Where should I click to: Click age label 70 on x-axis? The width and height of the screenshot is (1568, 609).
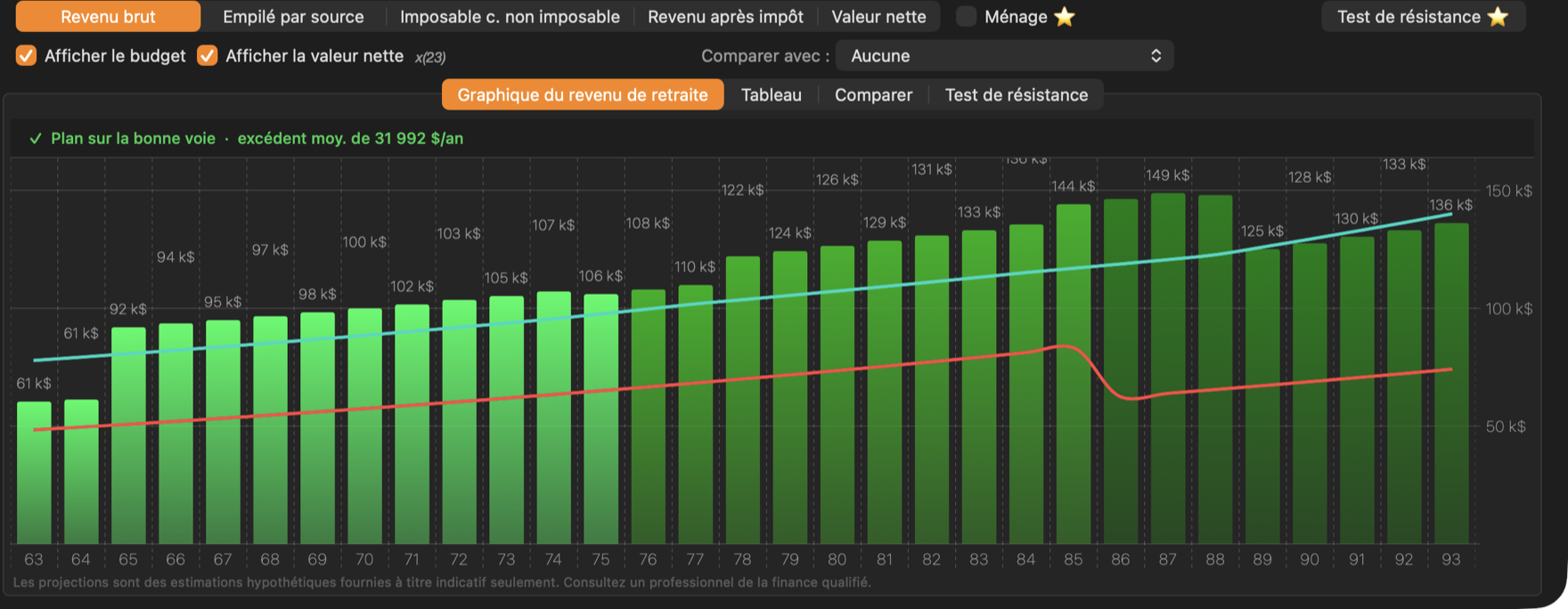364,559
